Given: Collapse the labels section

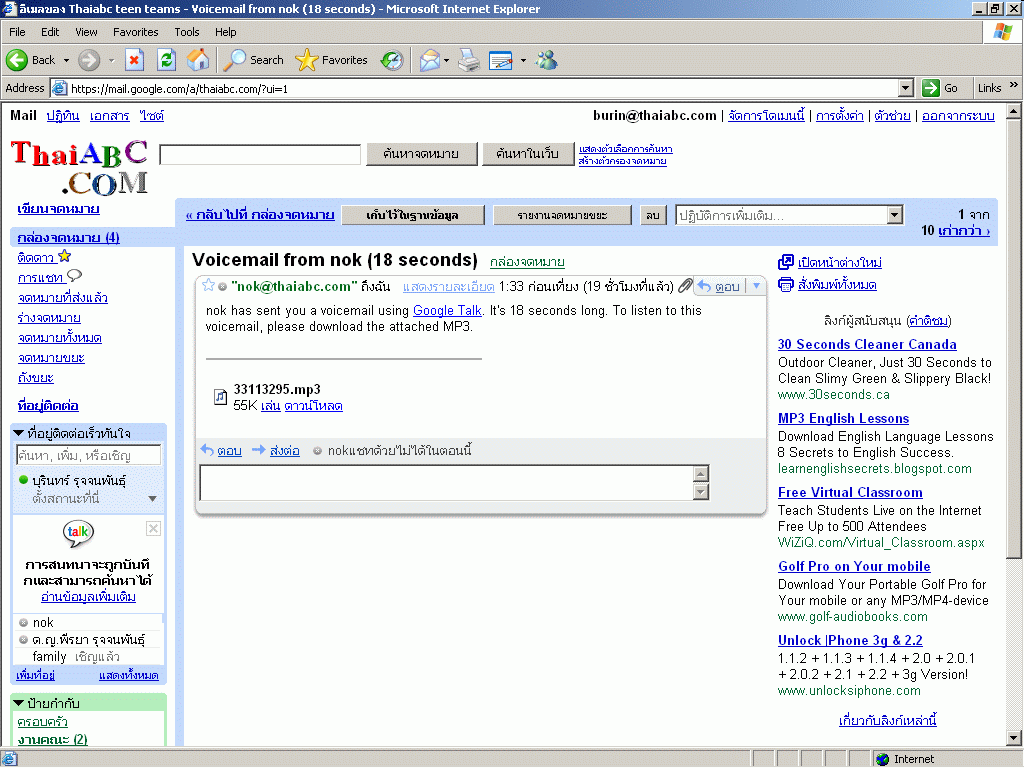Looking at the screenshot, I should [19, 703].
